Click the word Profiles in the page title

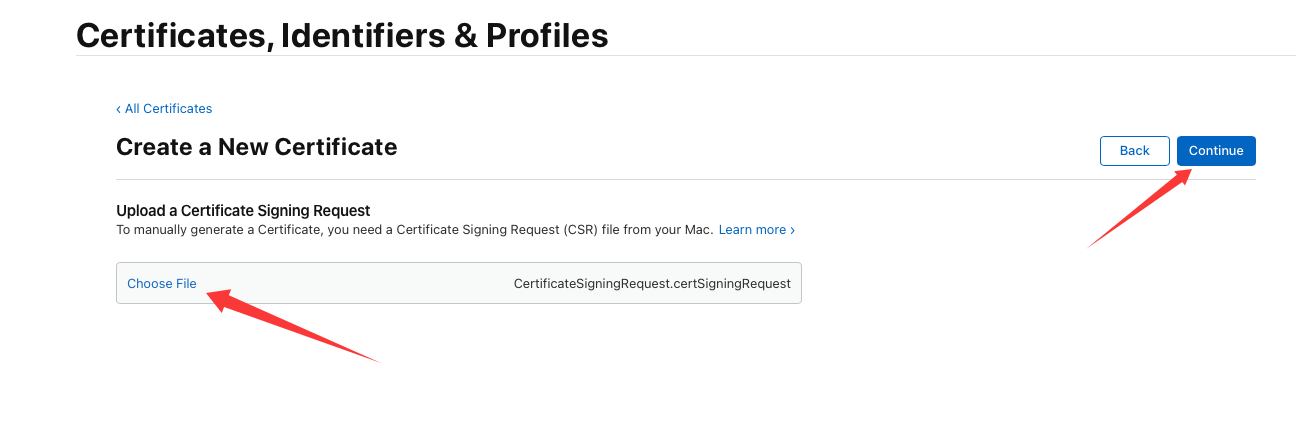pyautogui.click(x=547, y=36)
